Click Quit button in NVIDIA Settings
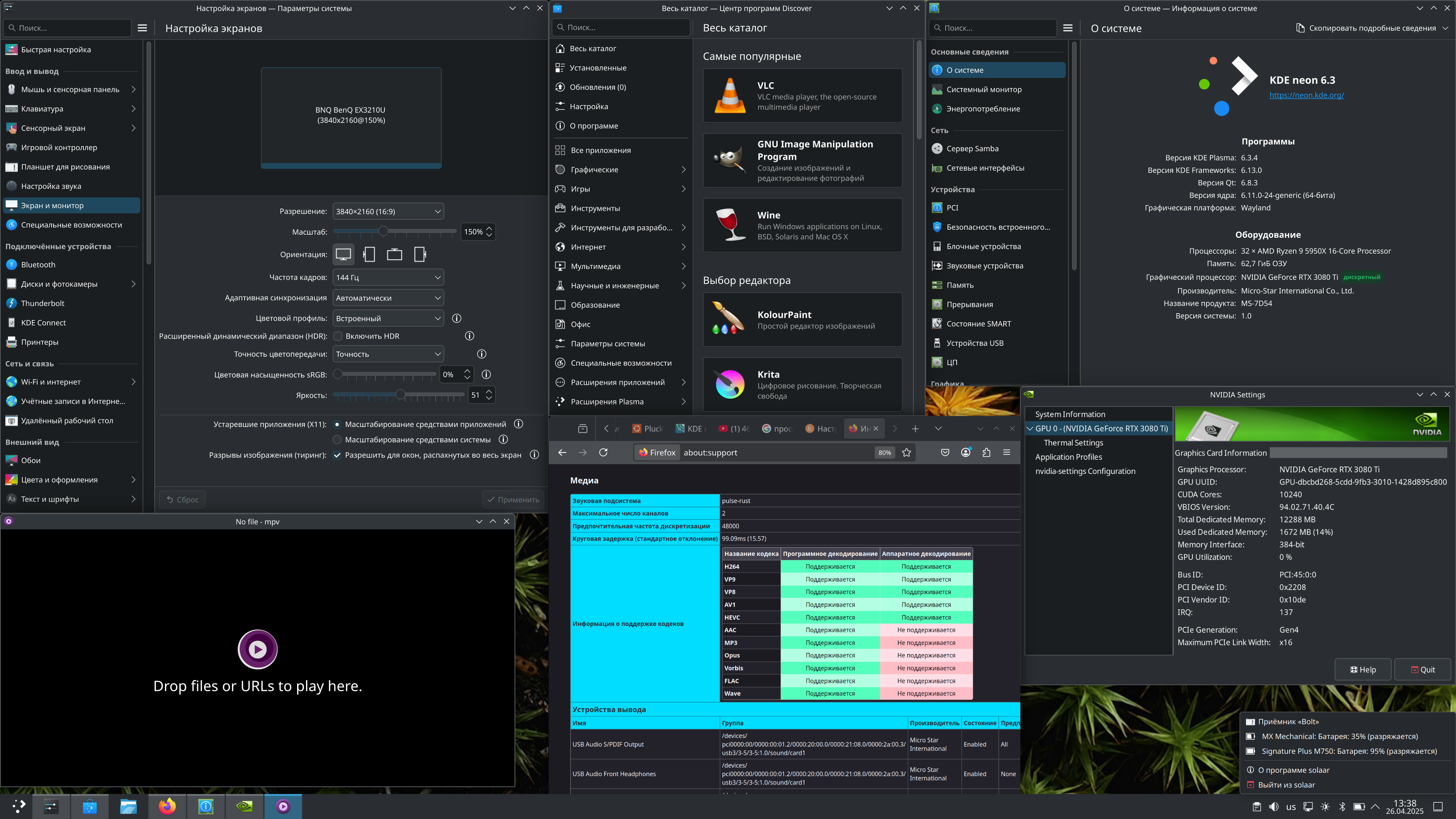 [1423, 669]
